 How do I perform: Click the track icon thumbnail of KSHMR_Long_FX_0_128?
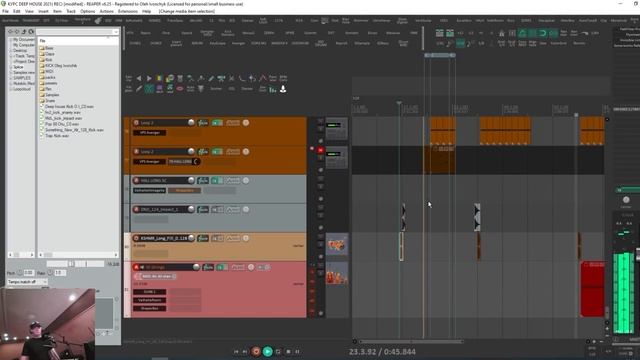[x=337, y=244]
